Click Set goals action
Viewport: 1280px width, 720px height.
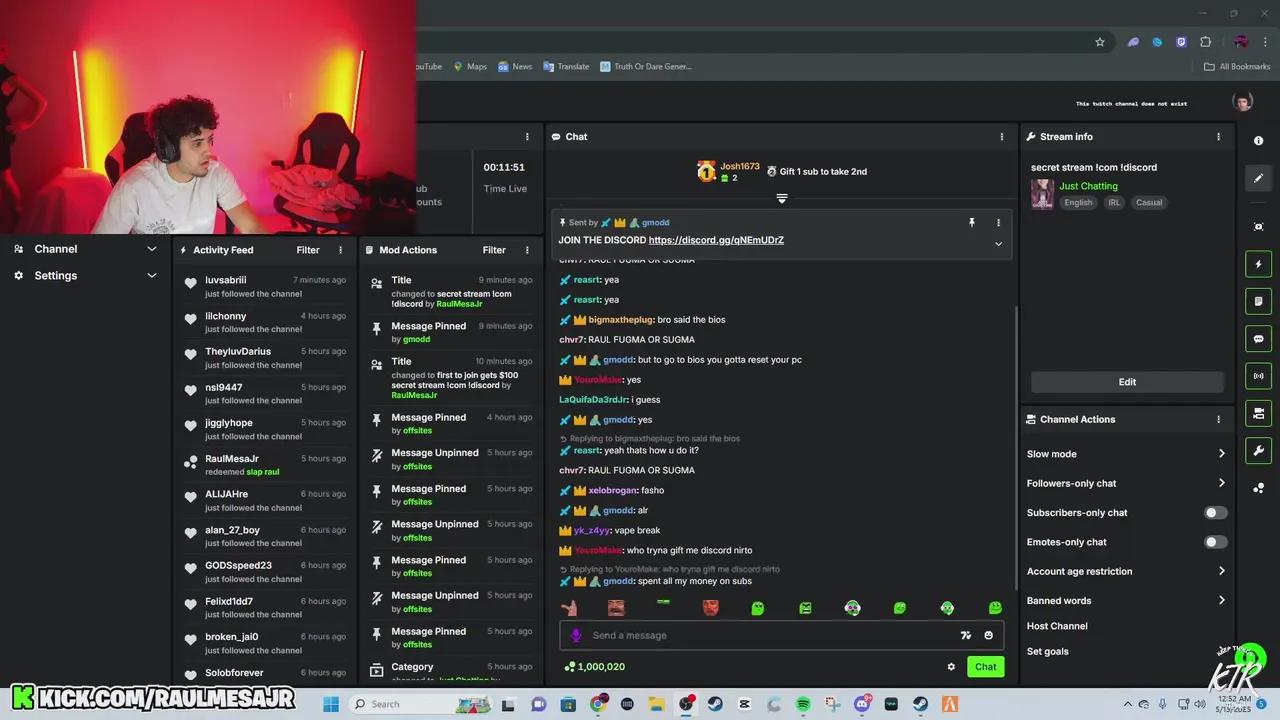1048,652
